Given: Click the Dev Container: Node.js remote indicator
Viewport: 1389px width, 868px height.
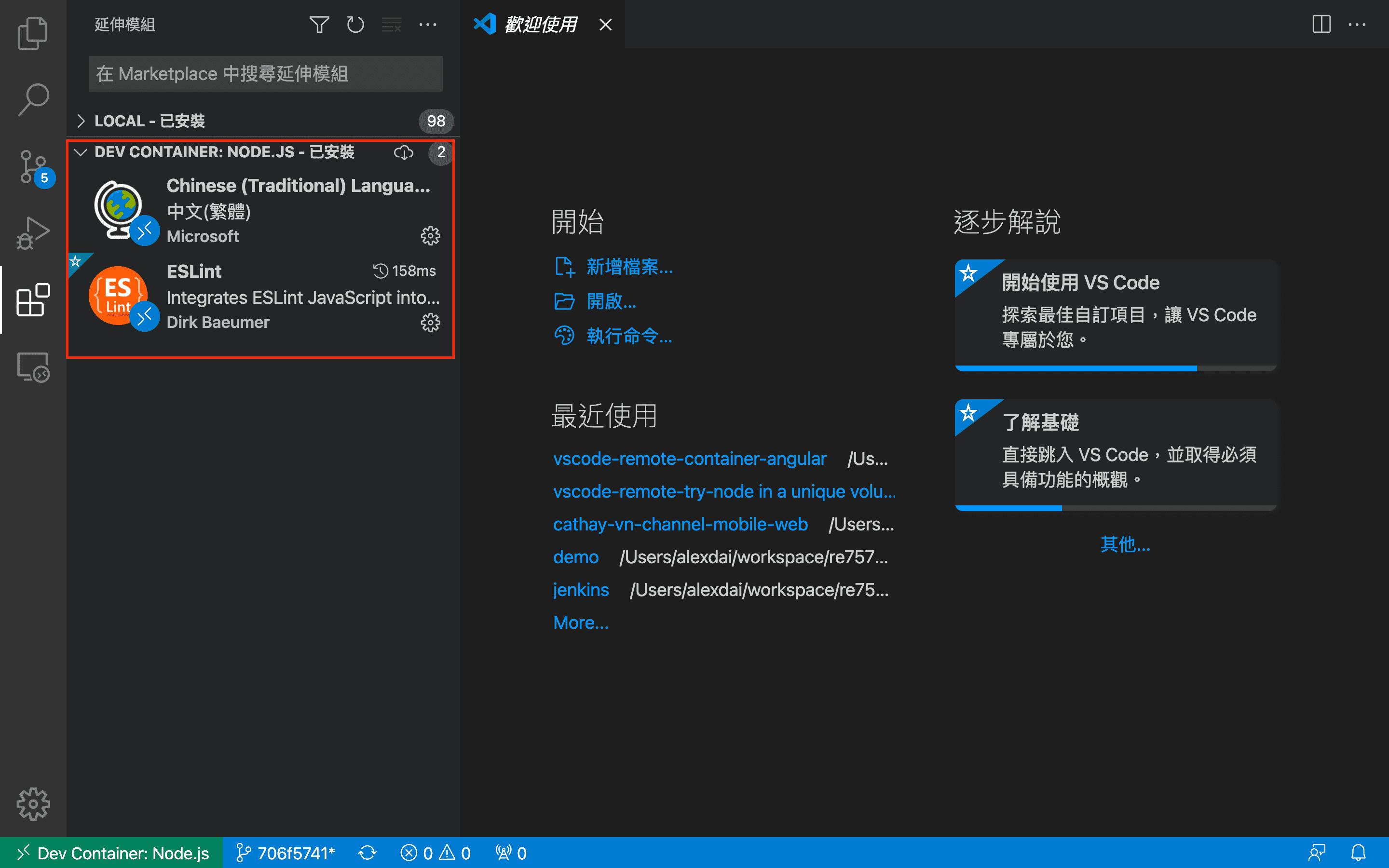Looking at the screenshot, I should [111, 853].
